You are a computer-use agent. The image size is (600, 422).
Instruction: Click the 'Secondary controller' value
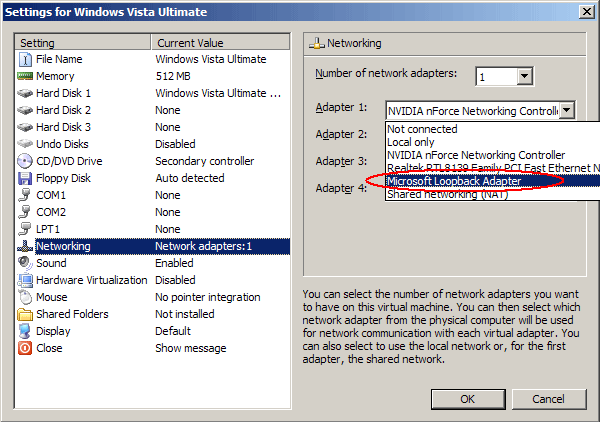pos(204,161)
